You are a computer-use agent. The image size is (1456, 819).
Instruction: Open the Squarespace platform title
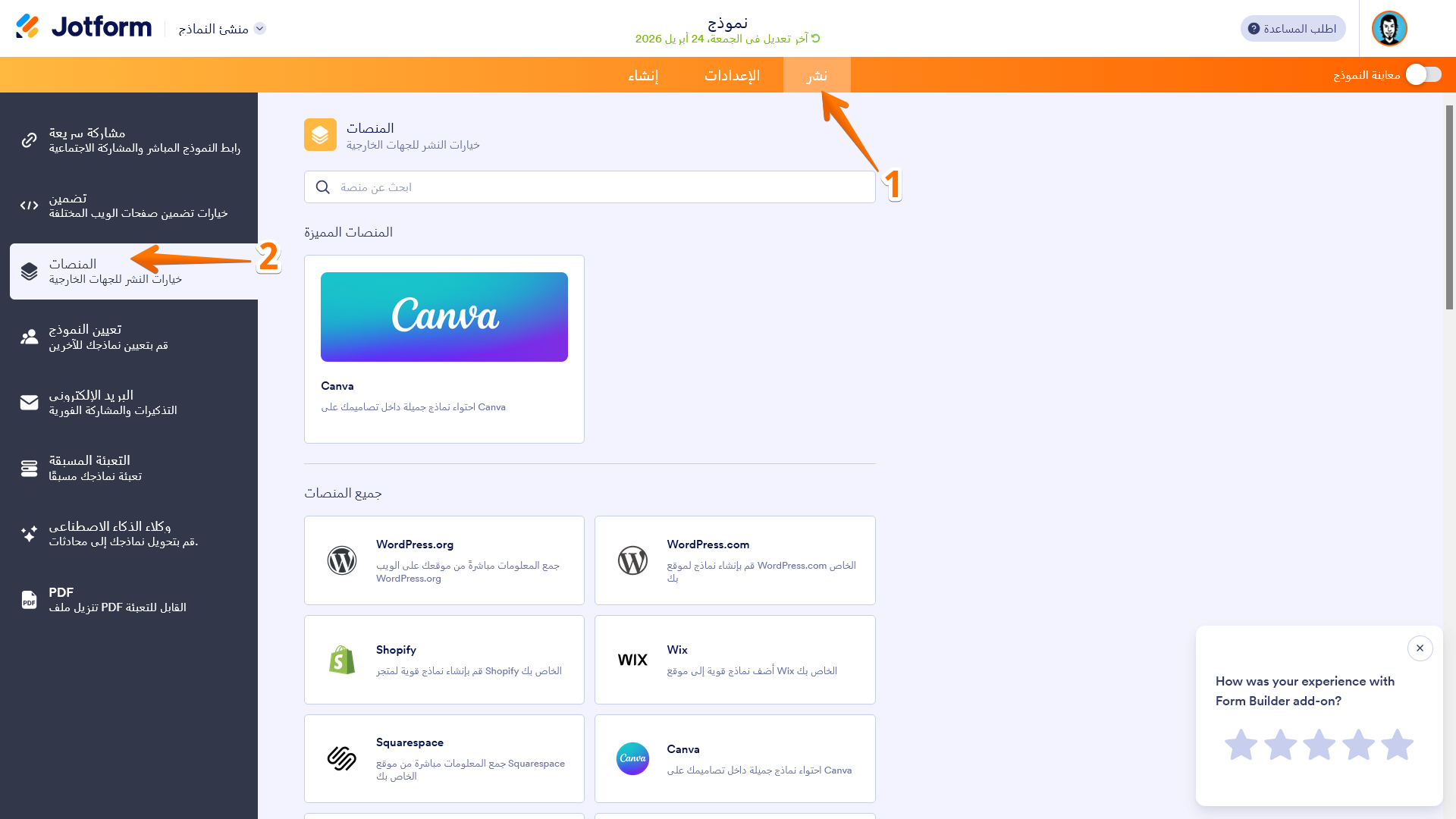(x=409, y=742)
